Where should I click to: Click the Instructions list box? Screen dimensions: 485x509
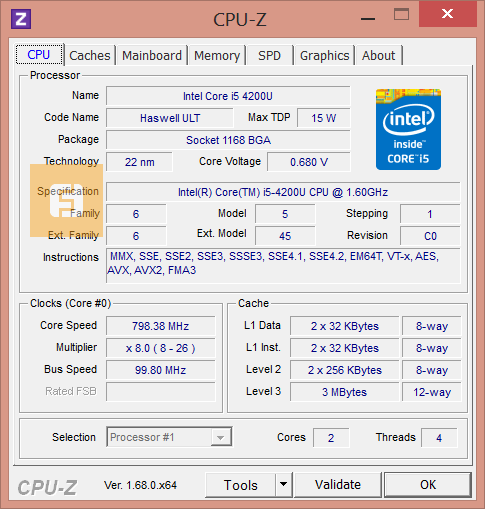[x=283, y=266]
